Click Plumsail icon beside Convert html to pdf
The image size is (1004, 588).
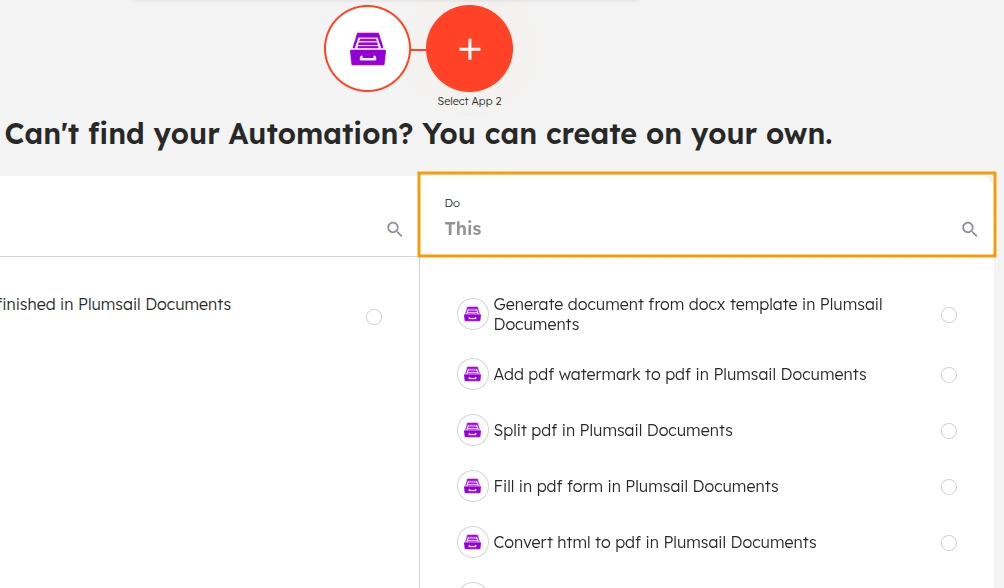[473, 542]
